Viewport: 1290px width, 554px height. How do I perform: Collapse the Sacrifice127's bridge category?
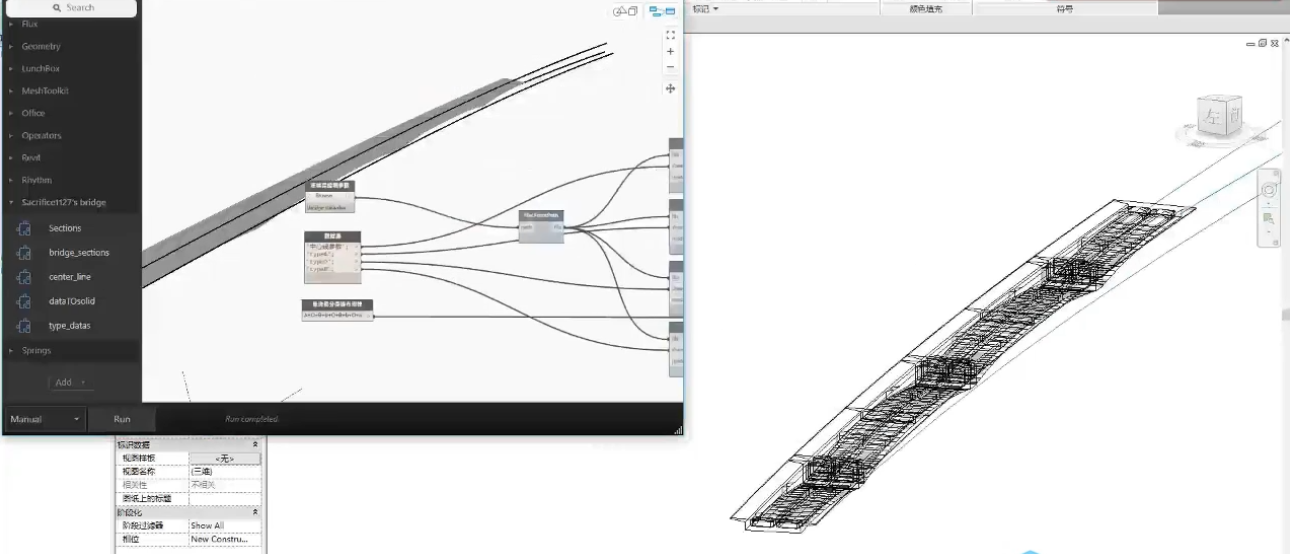pyautogui.click(x=63, y=202)
